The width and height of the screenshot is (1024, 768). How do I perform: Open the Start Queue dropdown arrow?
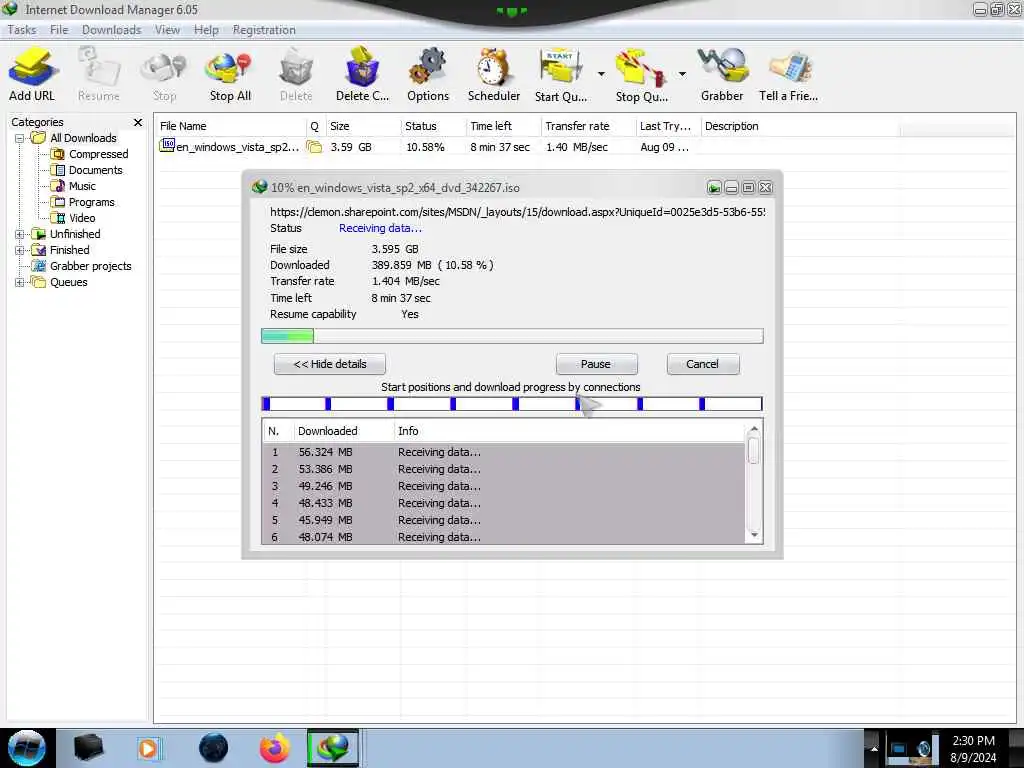601,74
